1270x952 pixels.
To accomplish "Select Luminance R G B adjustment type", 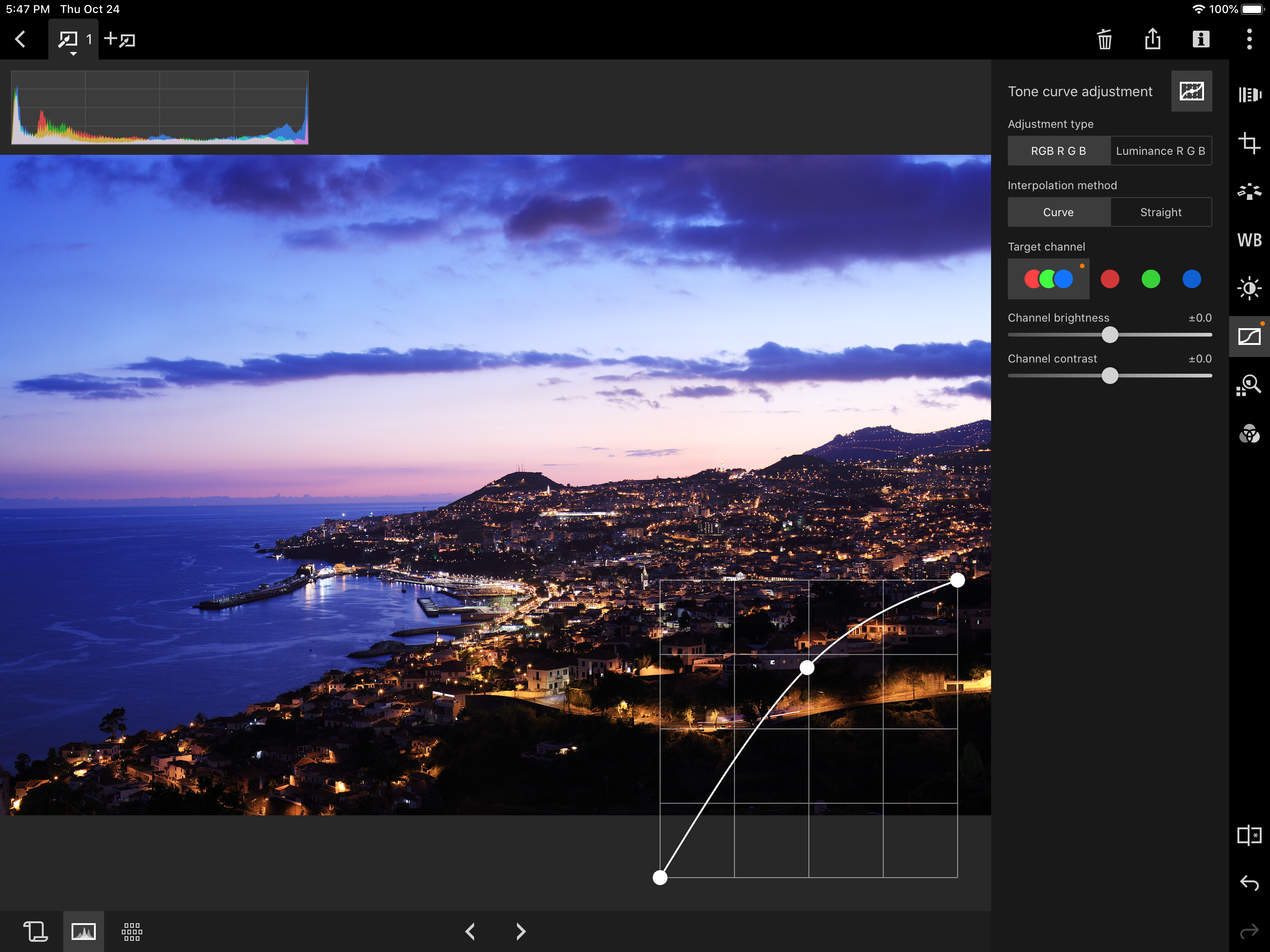I will pyautogui.click(x=1160, y=151).
